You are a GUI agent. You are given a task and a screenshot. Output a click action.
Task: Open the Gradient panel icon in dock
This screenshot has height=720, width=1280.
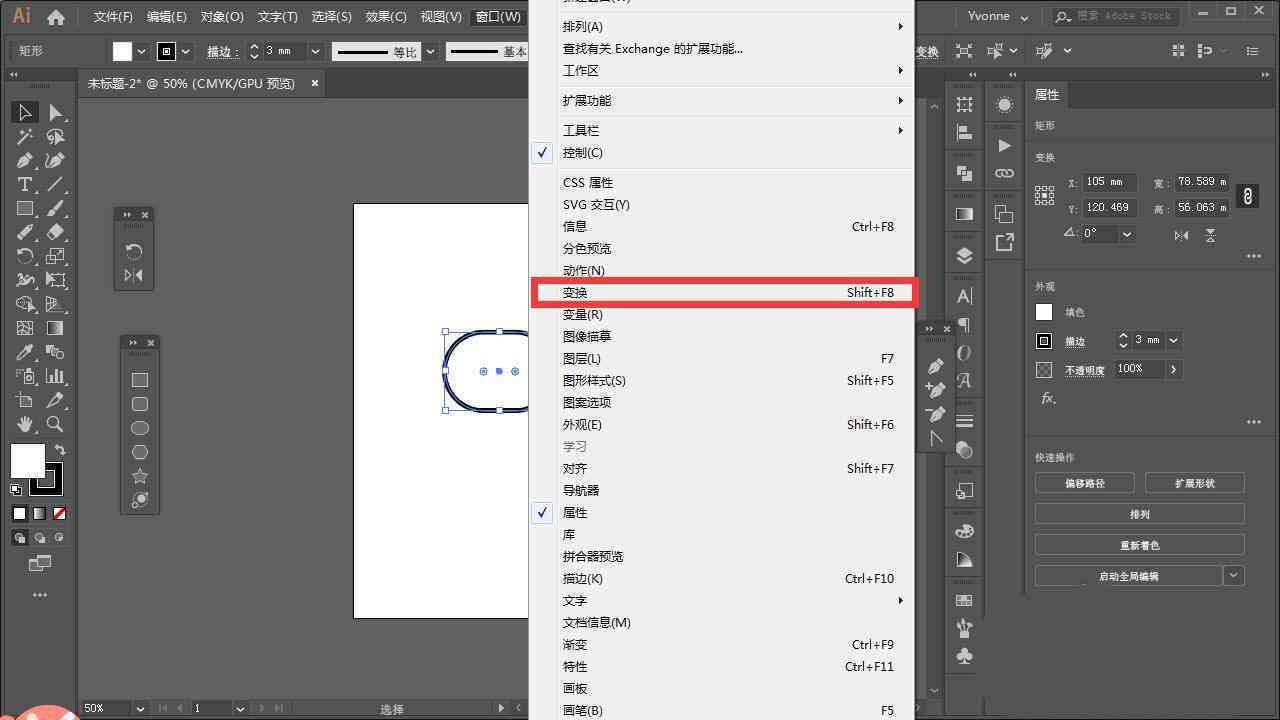[964, 214]
